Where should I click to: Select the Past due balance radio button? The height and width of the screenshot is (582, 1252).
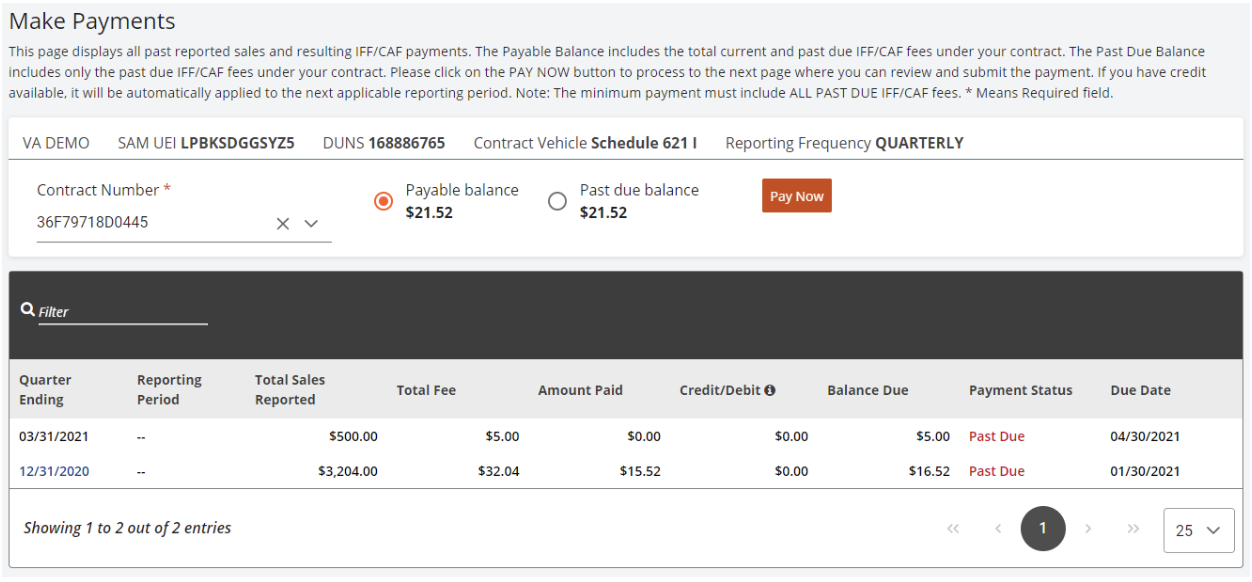click(x=557, y=201)
